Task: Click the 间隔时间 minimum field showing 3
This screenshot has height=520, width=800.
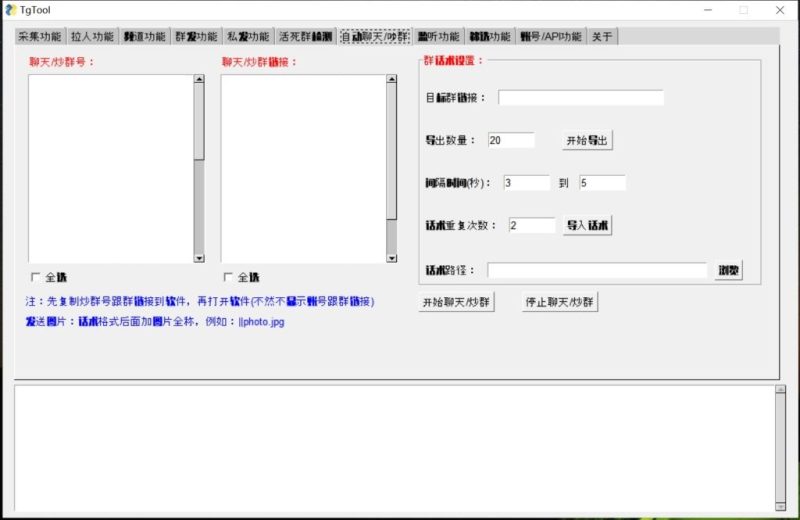Action: [527, 183]
